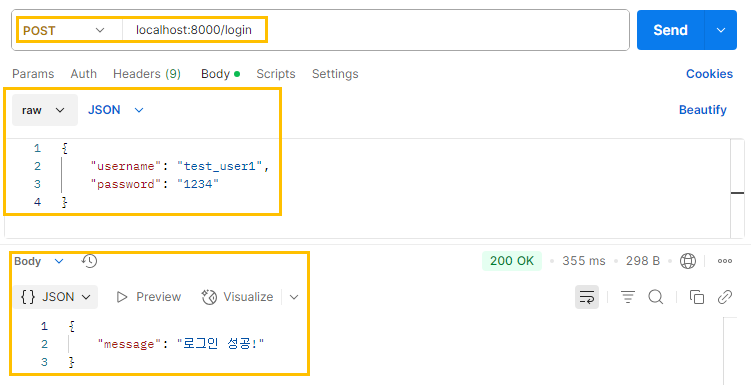Open the Cookies link
This screenshot has width=751, height=385.
[x=709, y=74]
